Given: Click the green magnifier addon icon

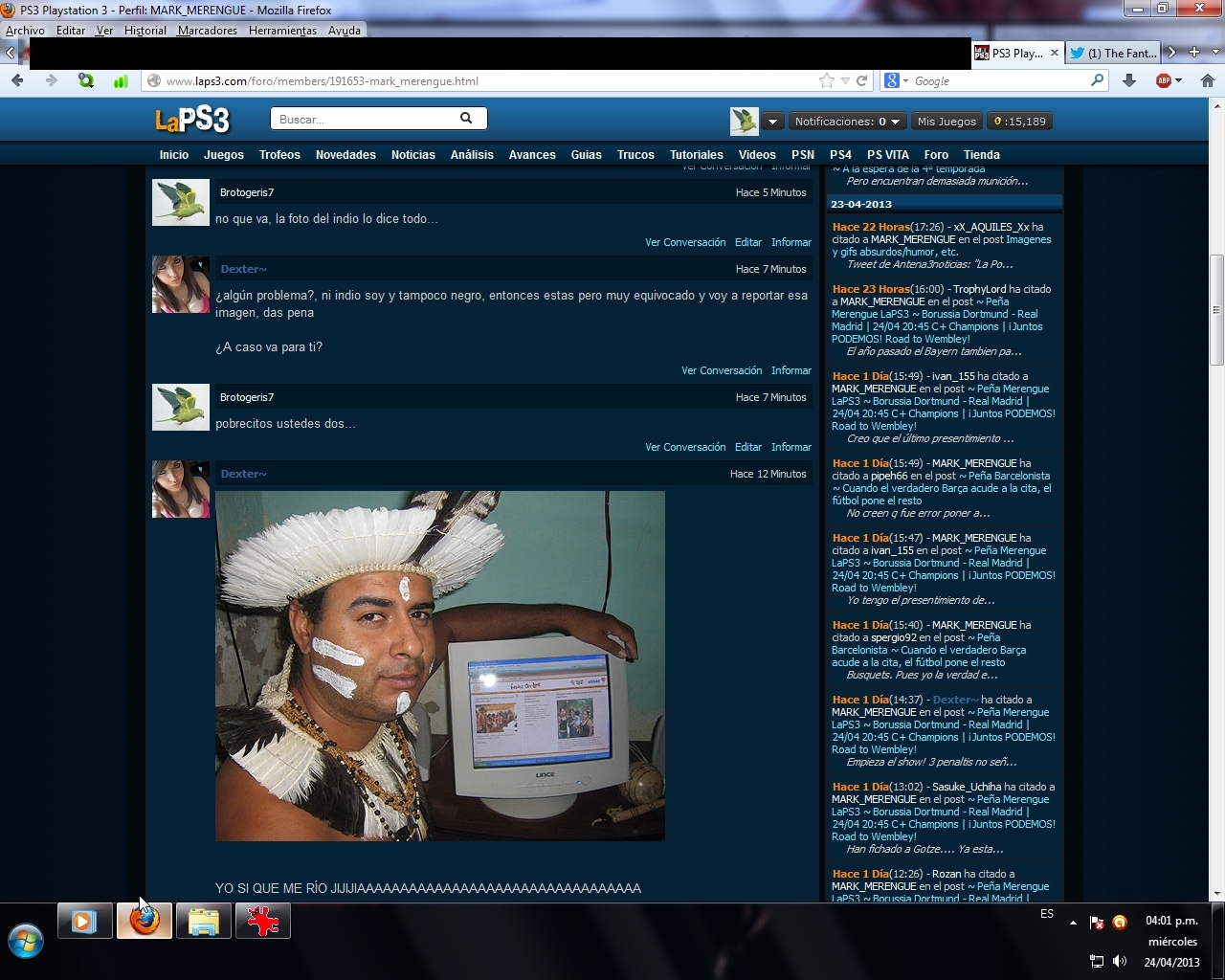Looking at the screenshot, I should [x=86, y=81].
